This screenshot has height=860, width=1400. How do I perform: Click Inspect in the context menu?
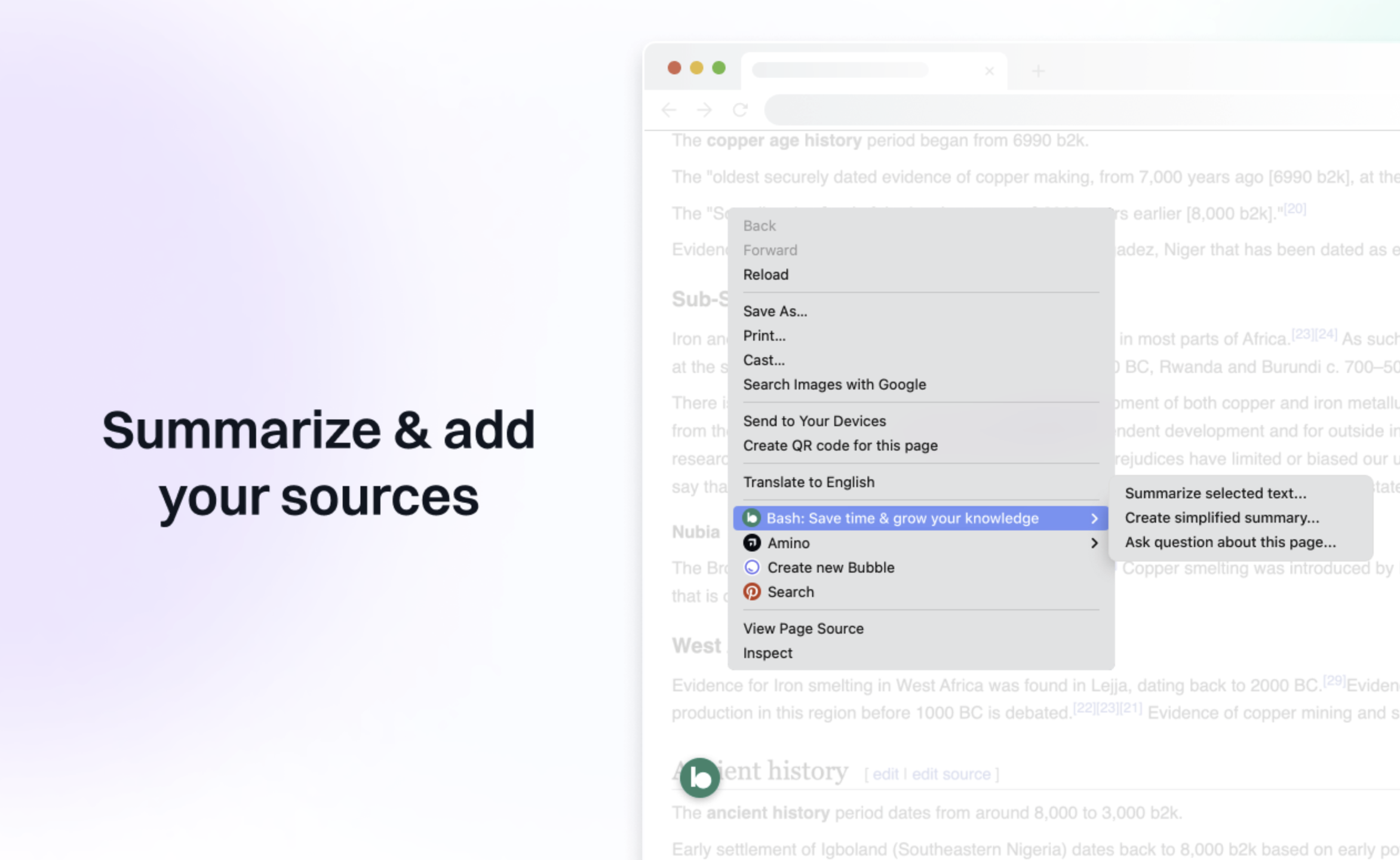767,652
